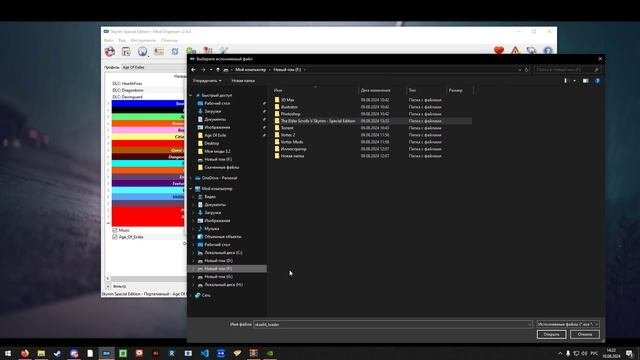Select the Photoshop folder
The width and height of the screenshot is (640, 360).
[x=291, y=114]
